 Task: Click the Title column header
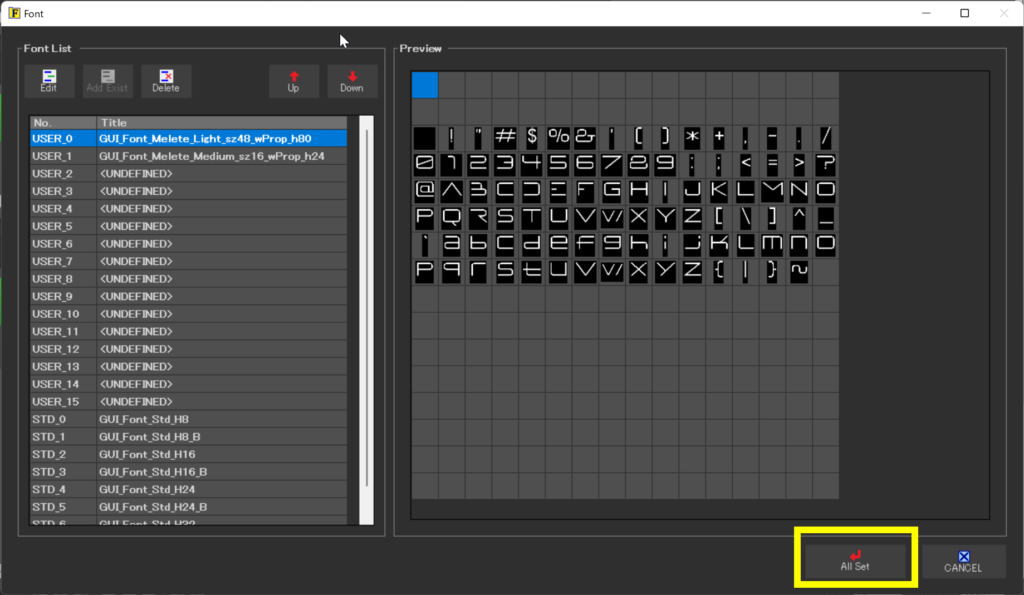tap(220, 122)
